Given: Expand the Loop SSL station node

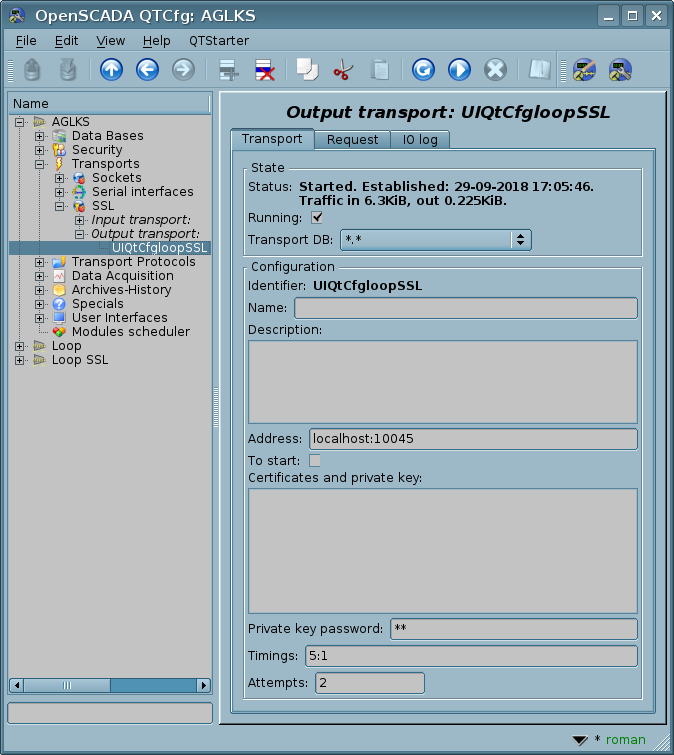Looking at the screenshot, I should click(x=19, y=360).
